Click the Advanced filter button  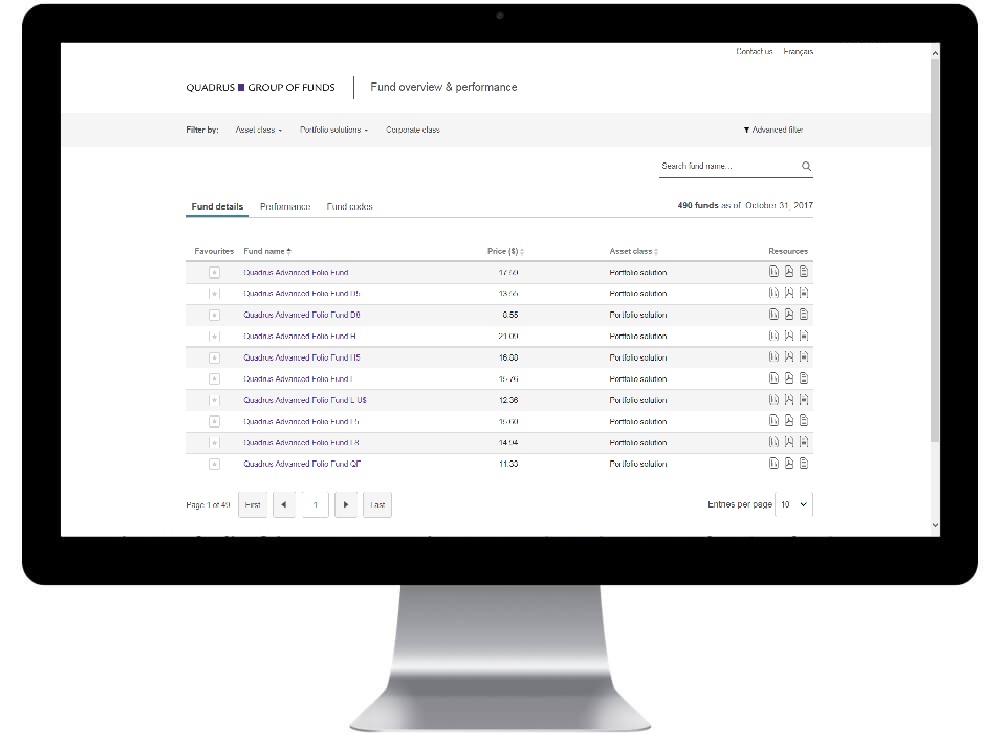(773, 130)
